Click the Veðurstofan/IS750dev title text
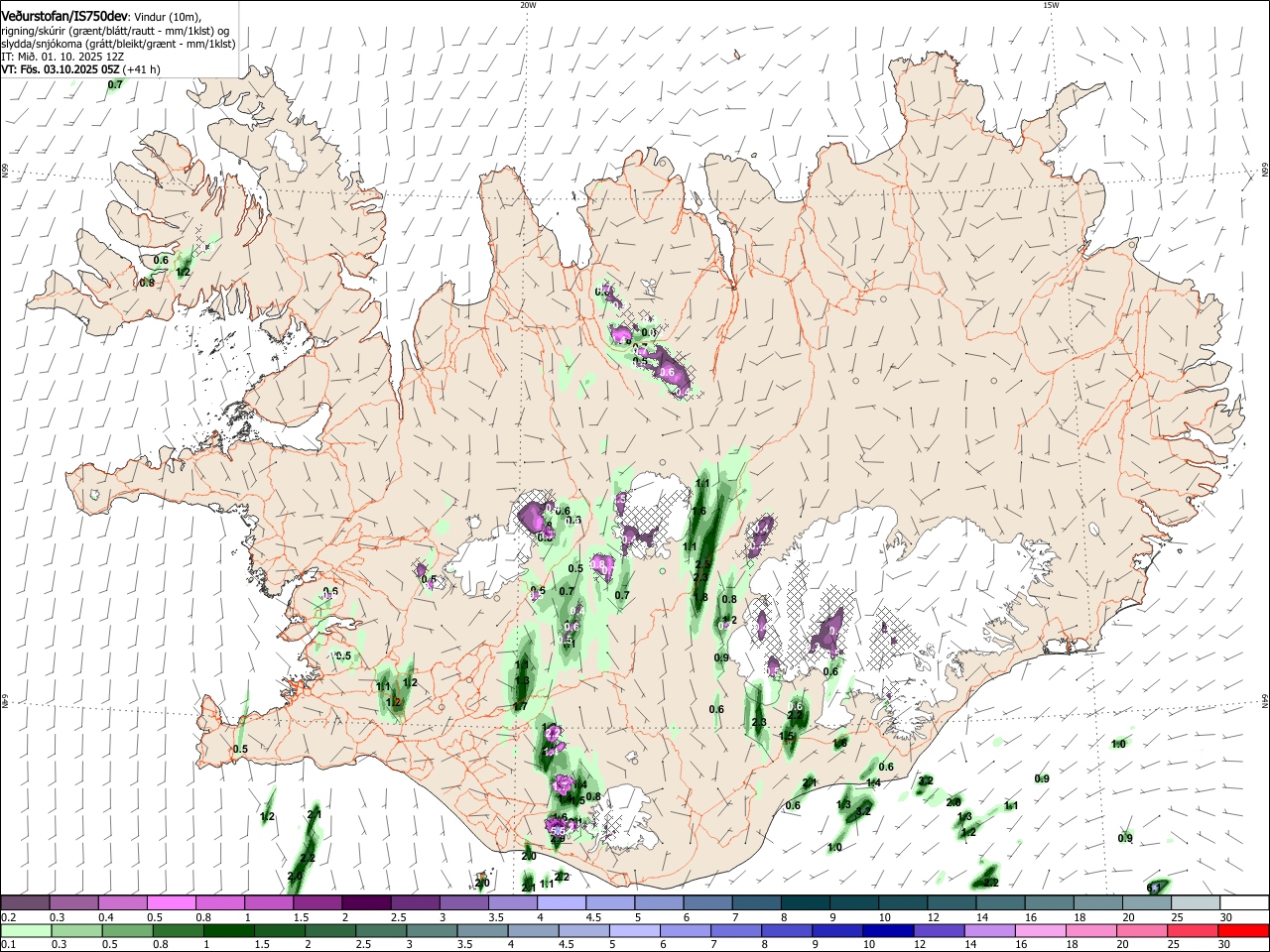1270x952 pixels. click(64, 17)
